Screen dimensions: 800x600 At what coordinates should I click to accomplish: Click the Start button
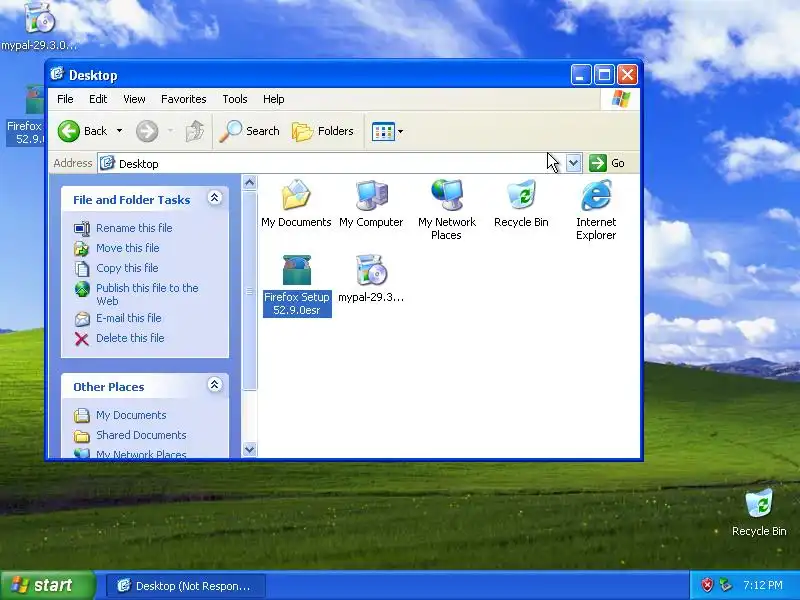coord(48,585)
